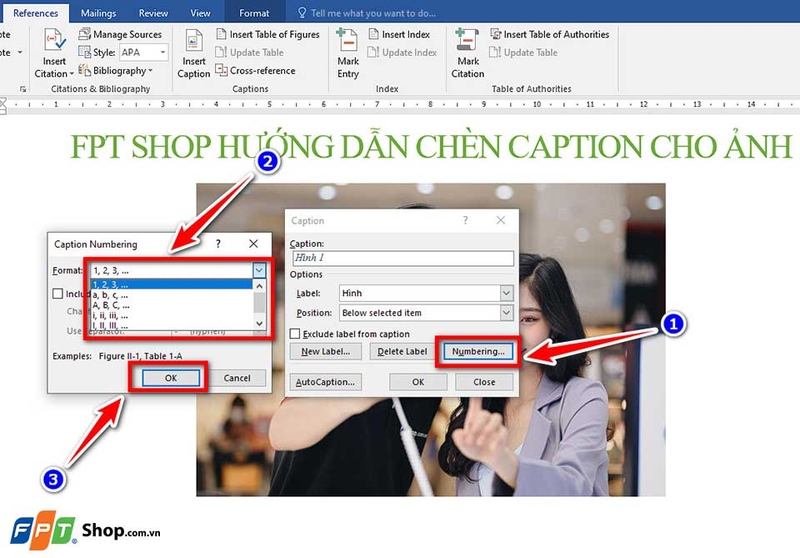Click the New Label button

pos(326,351)
